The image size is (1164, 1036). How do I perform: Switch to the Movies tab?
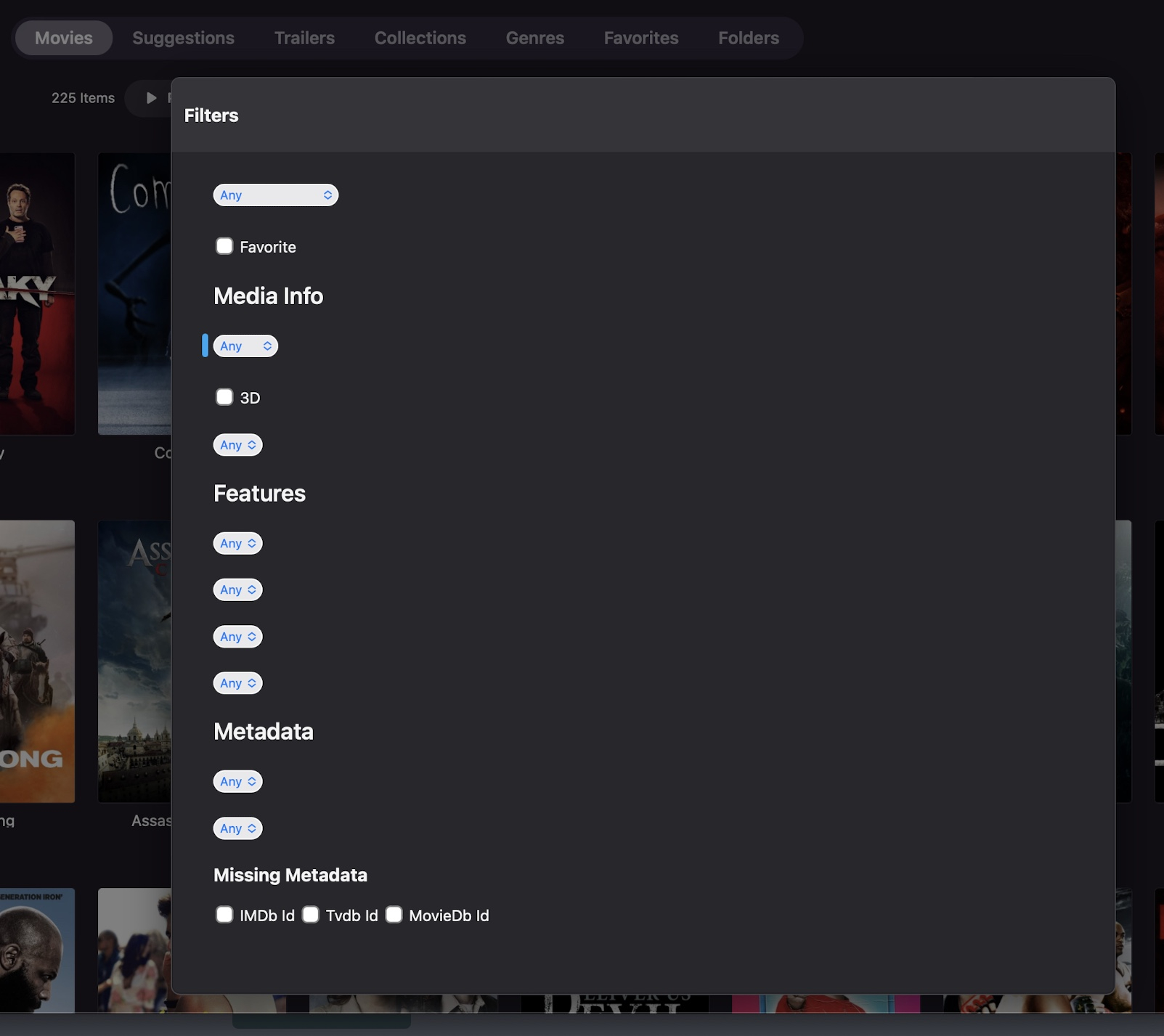click(64, 38)
